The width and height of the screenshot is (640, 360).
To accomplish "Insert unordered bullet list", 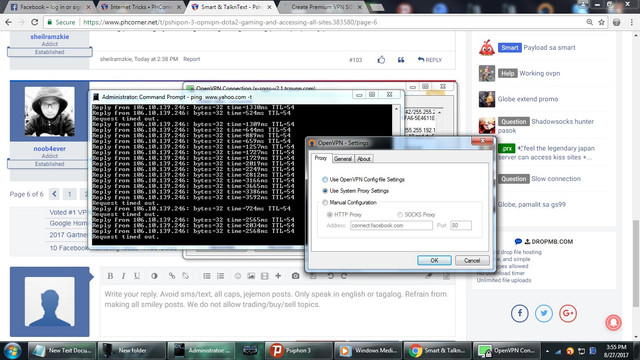I will point(207,276).
